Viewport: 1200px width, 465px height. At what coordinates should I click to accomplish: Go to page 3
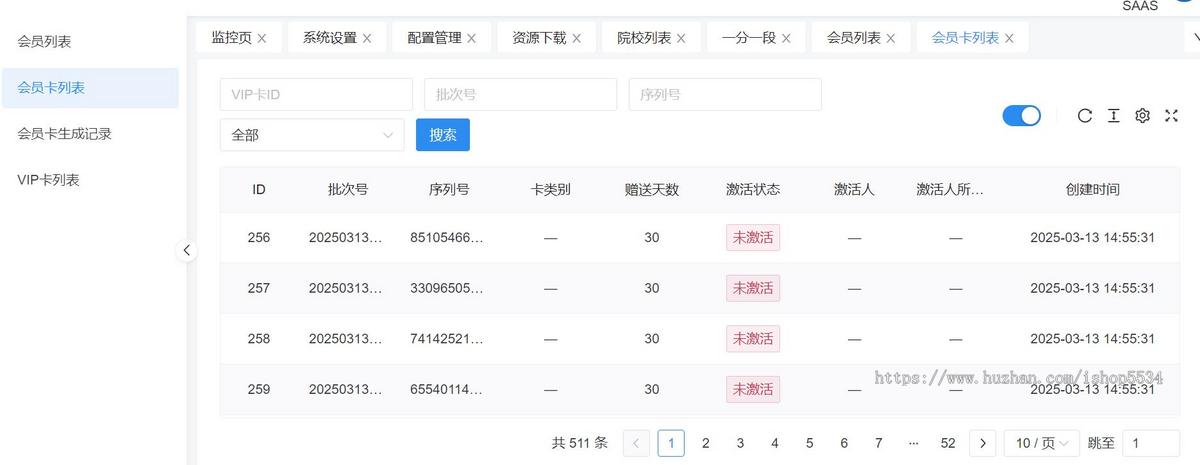click(740, 443)
